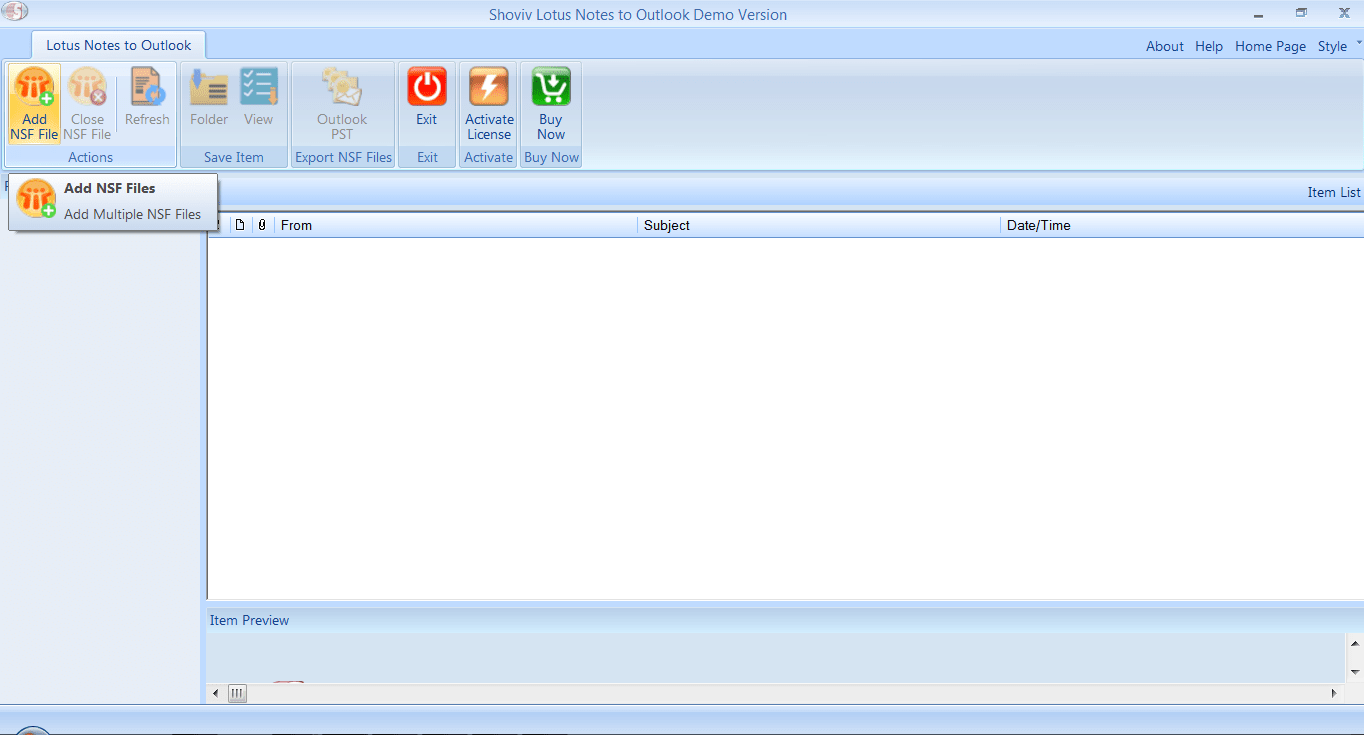Click the horizontal scrollbar right arrow
Screen dimensions: 1364x735
[x=1334, y=693]
